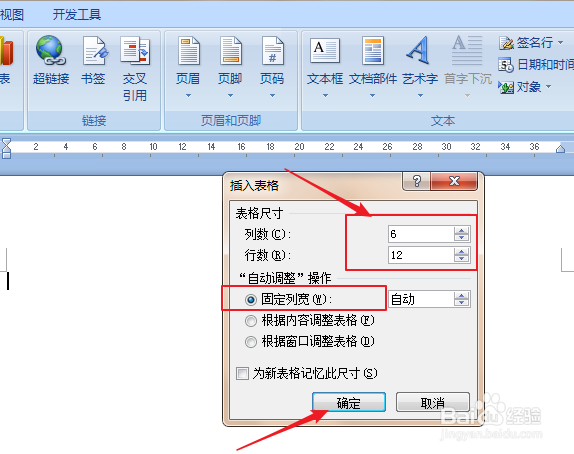This screenshot has width=574, height=454.
Task: Click the 自动 column width field
Action: (x=421, y=299)
